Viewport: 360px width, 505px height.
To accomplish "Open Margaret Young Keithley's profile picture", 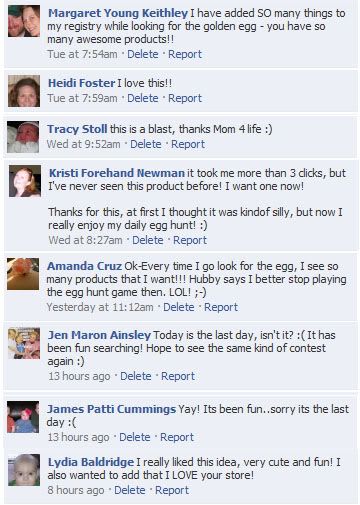I will point(24,21).
